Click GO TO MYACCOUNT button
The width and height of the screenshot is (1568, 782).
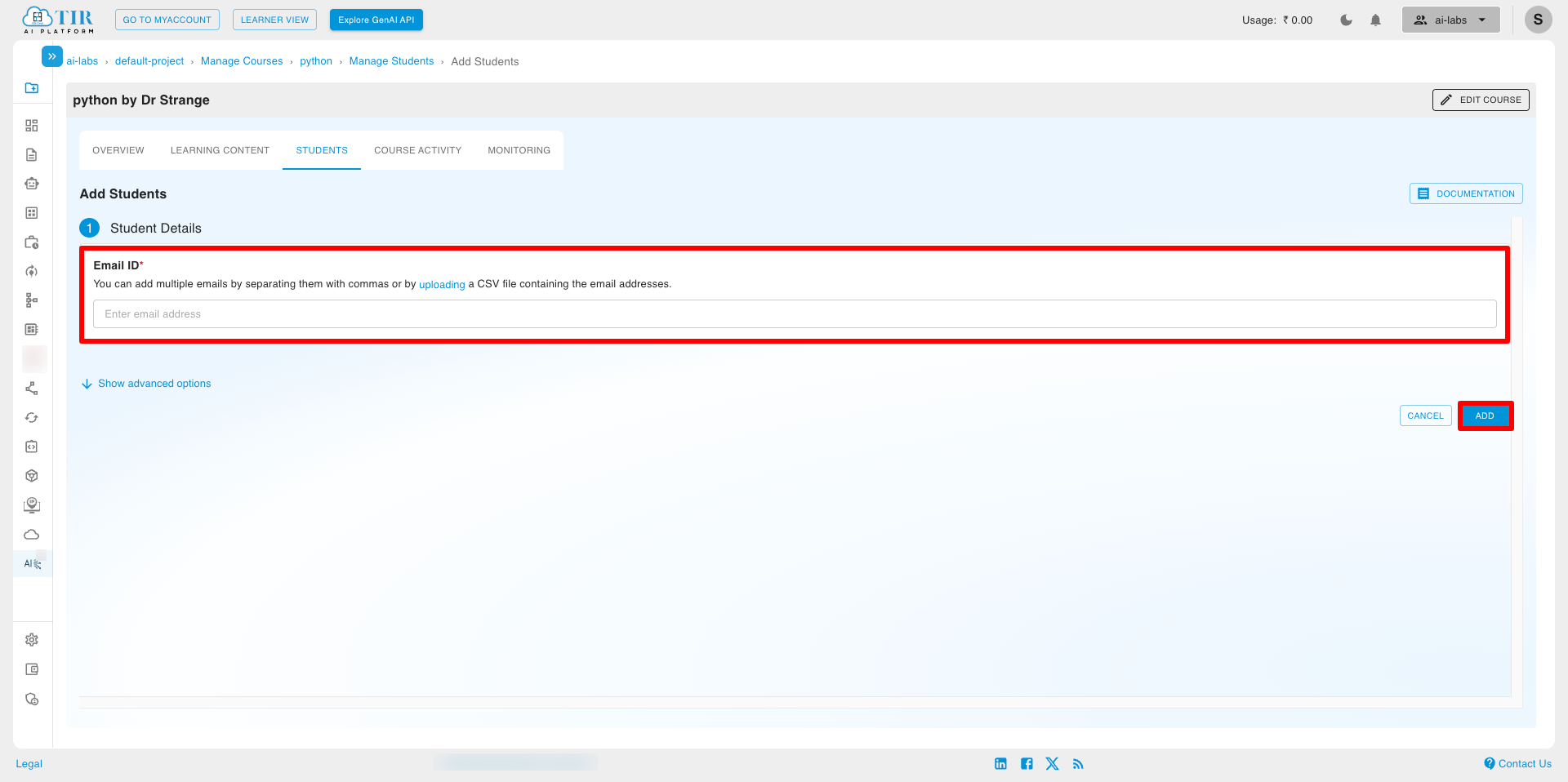(167, 20)
